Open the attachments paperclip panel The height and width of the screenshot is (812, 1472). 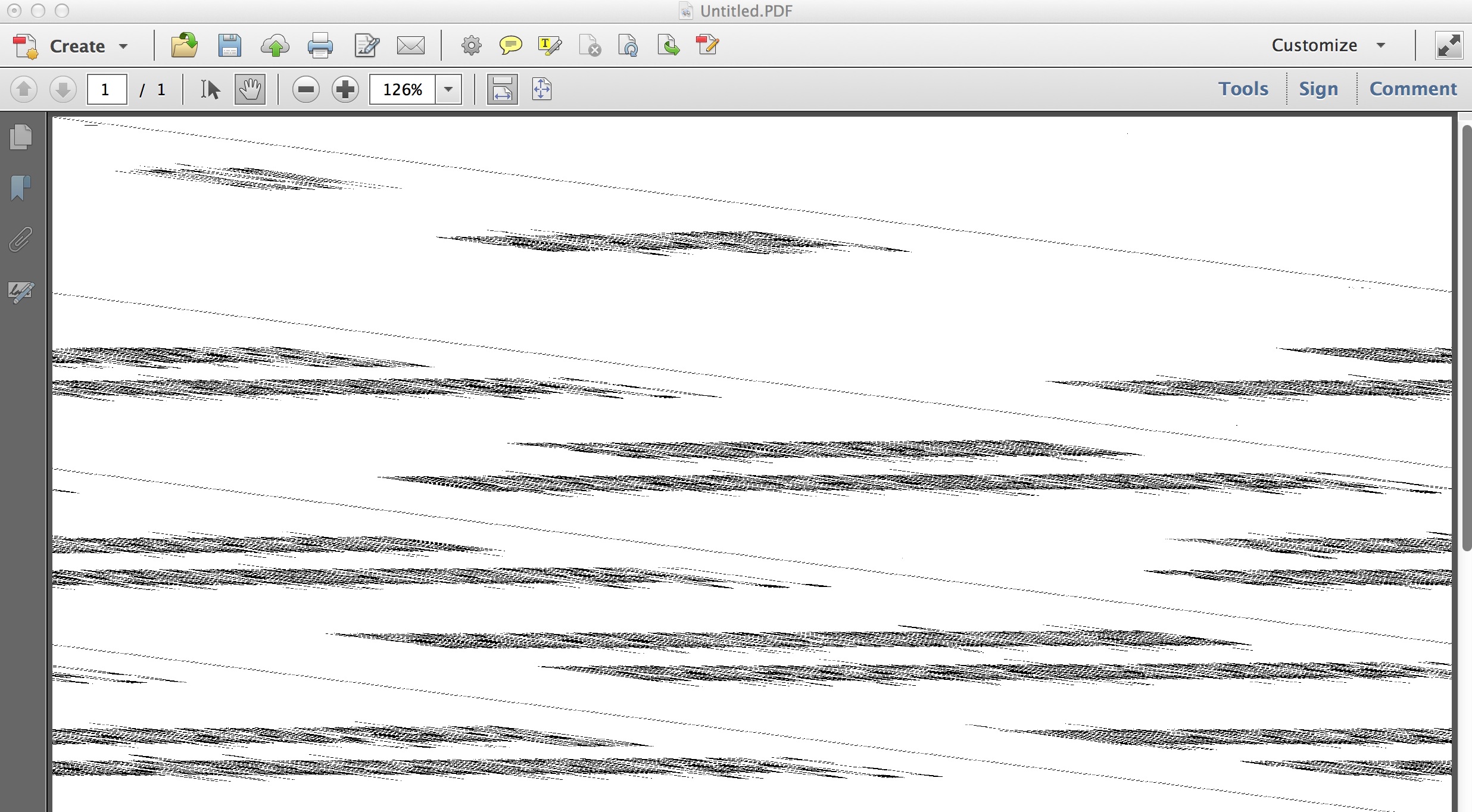(21, 239)
